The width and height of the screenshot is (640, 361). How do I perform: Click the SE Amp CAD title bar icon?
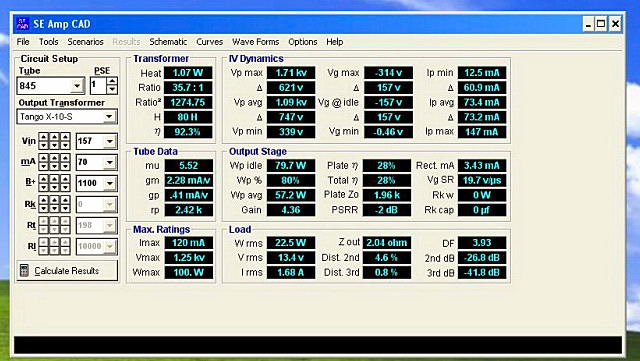(x=22, y=24)
